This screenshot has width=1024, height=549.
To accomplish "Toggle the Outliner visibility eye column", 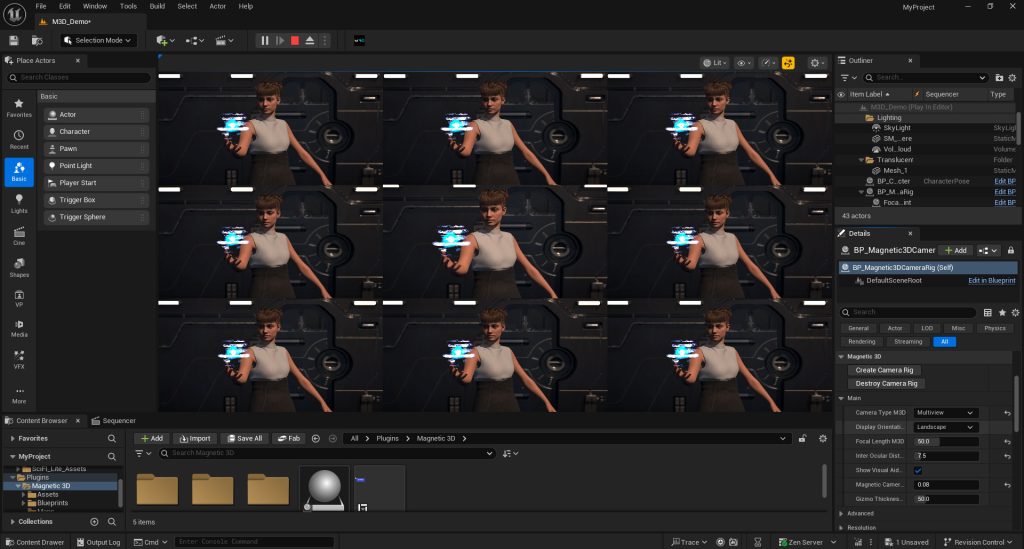I will [x=841, y=94].
